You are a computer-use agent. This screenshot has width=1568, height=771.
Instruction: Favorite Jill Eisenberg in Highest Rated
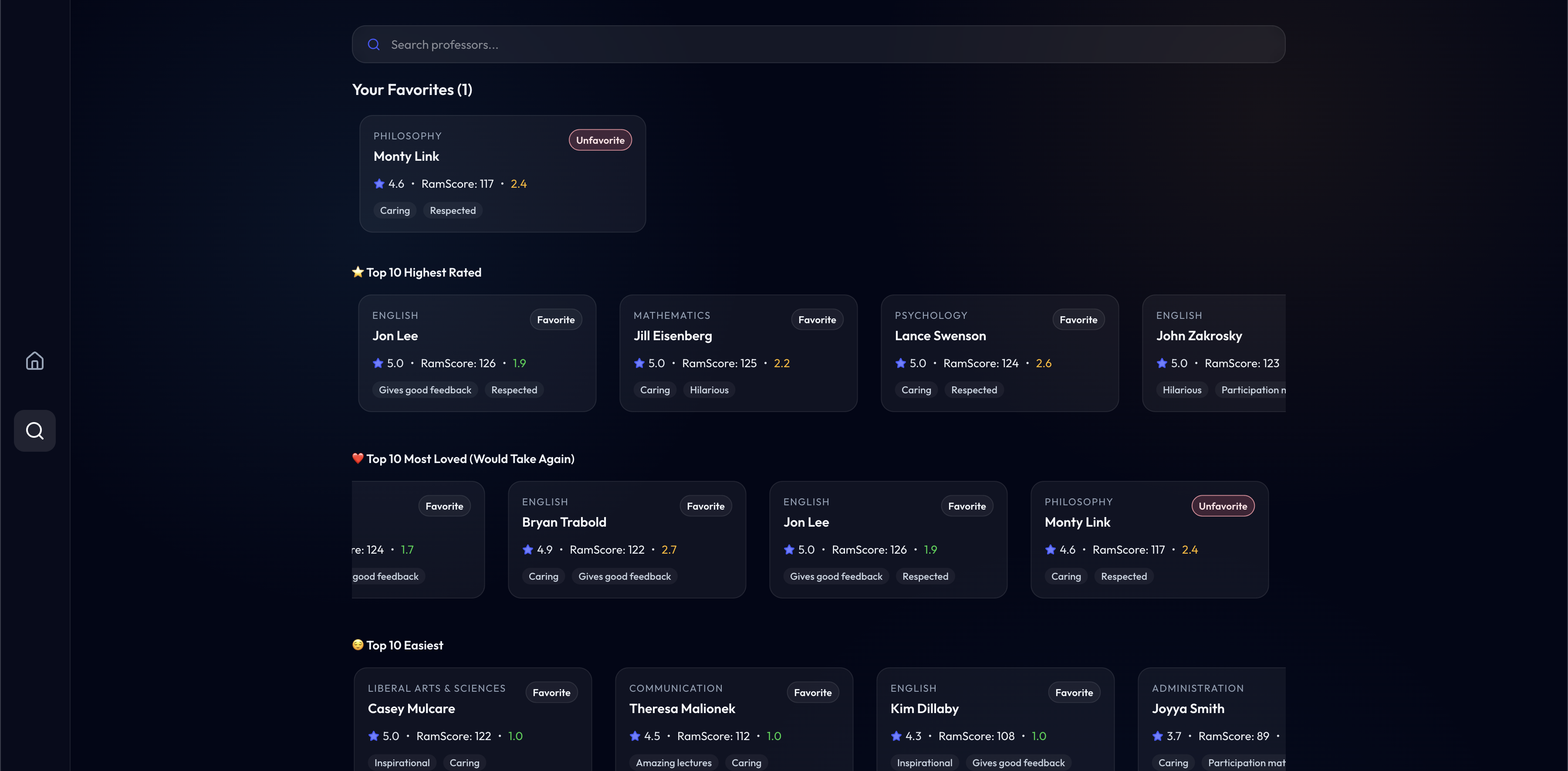point(816,319)
